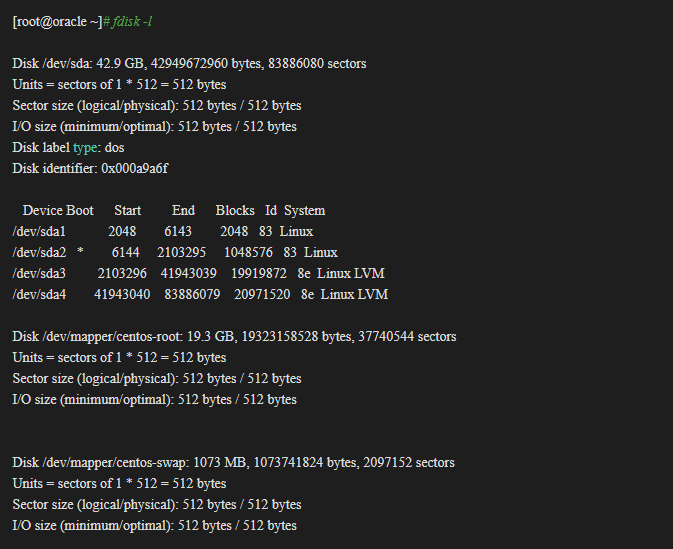
Task: Click the 'End' column header
Action: pyautogui.click(x=183, y=210)
